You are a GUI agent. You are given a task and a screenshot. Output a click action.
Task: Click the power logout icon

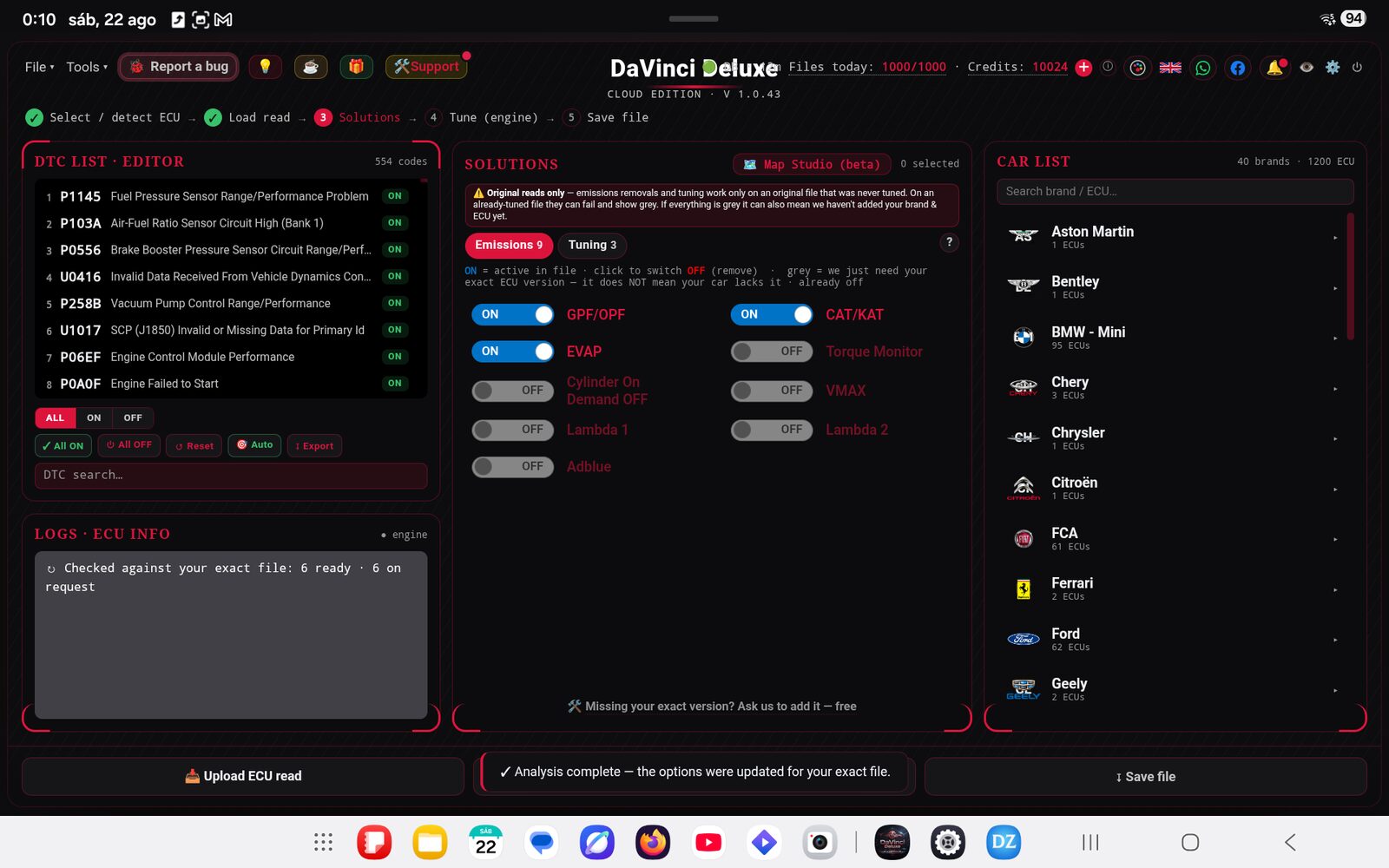[1357, 67]
